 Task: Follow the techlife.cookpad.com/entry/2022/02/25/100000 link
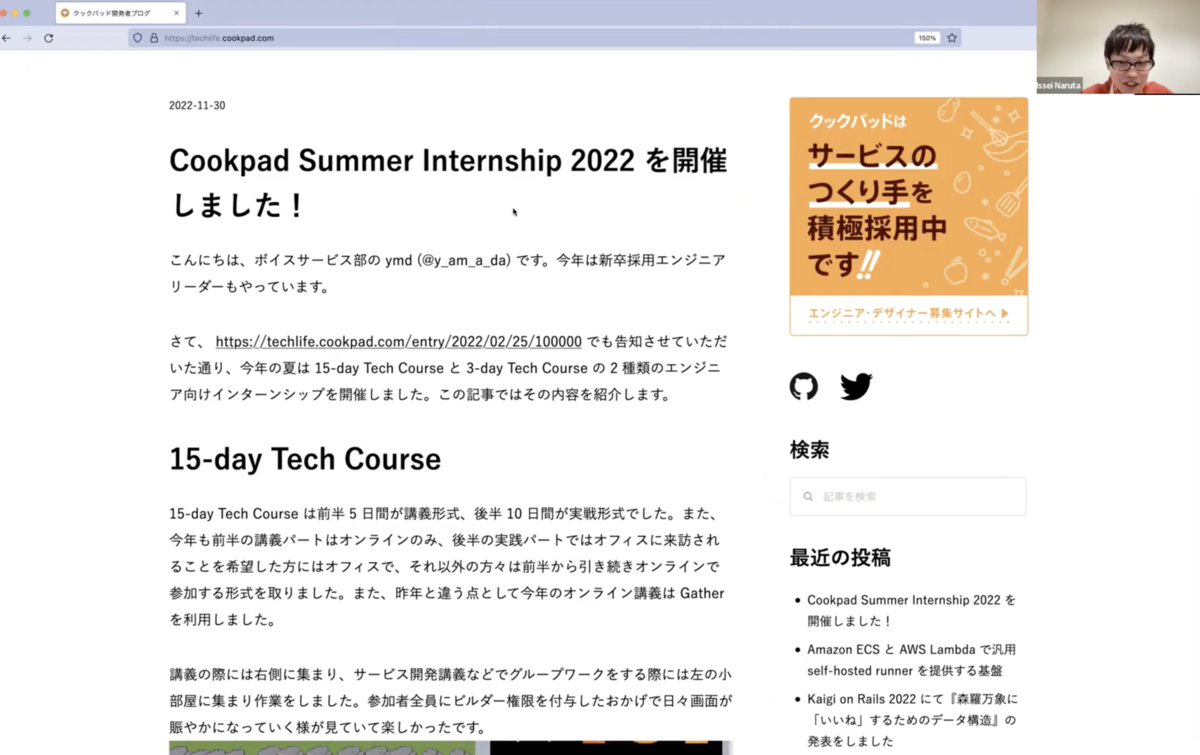398,341
